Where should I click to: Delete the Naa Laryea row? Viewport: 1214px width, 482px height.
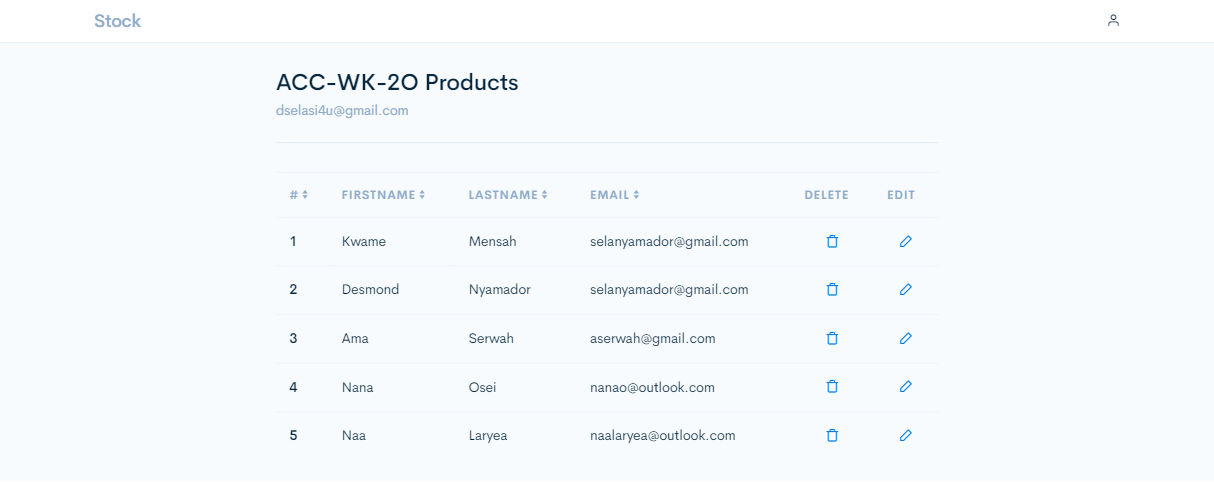[x=832, y=435]
